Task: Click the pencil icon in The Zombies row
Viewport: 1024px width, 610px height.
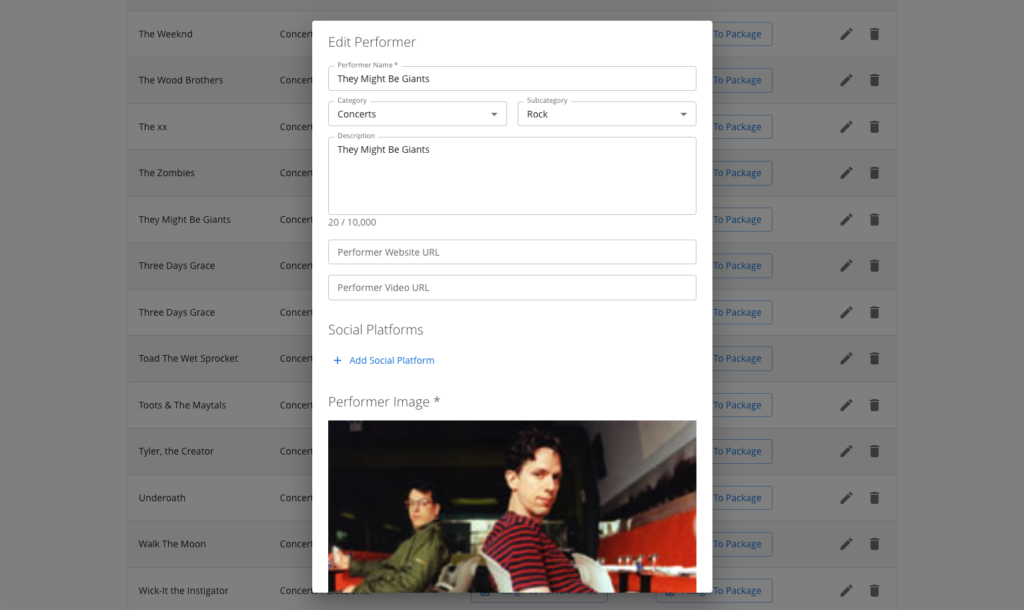Action: (x=846, y=173)
